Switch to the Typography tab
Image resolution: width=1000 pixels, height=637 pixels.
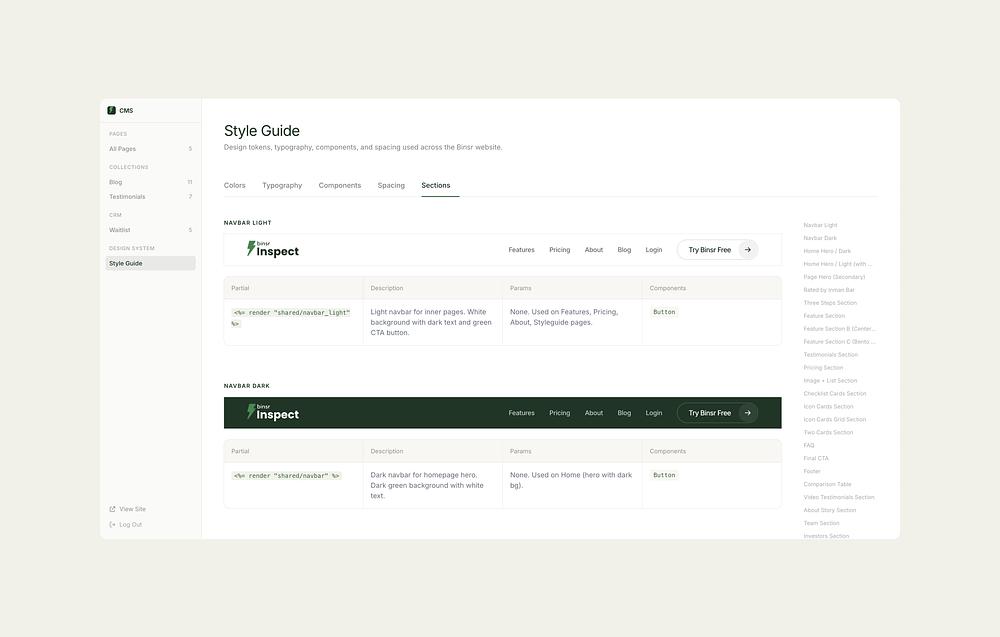pyautogui.click(x=282, y=186)
